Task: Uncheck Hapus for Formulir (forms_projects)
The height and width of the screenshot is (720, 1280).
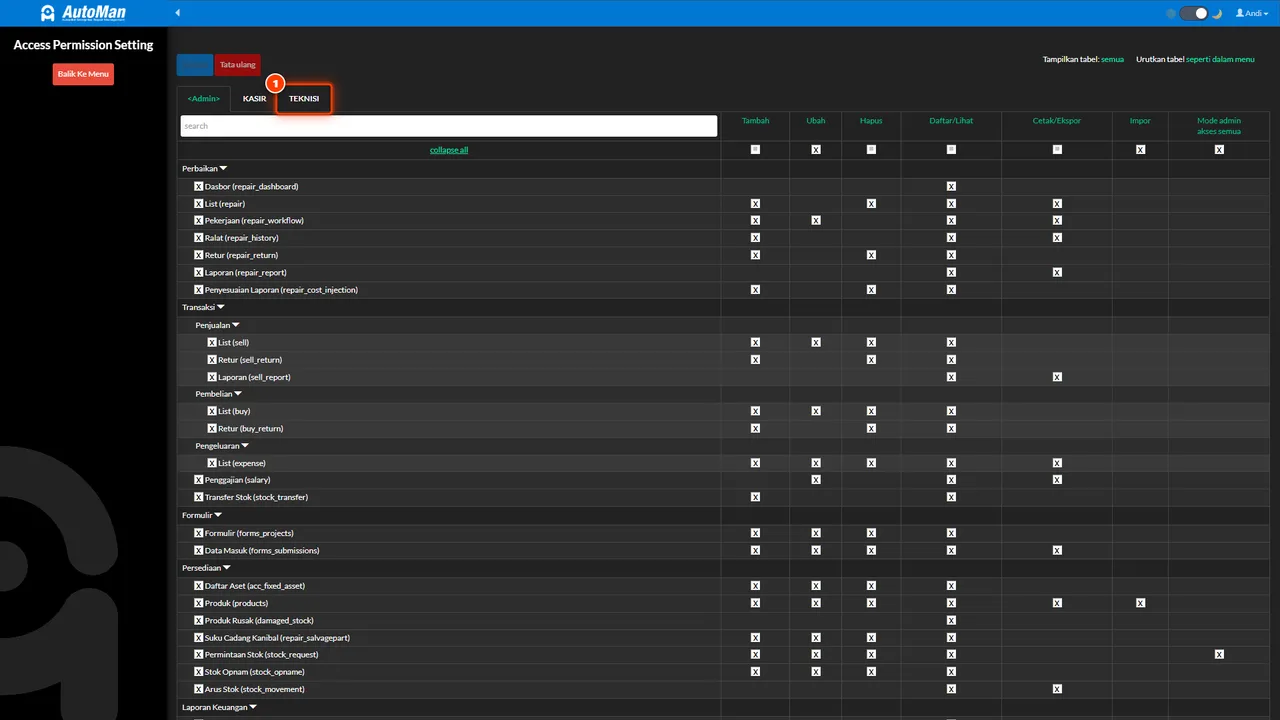Action: (x=871, y=533)
